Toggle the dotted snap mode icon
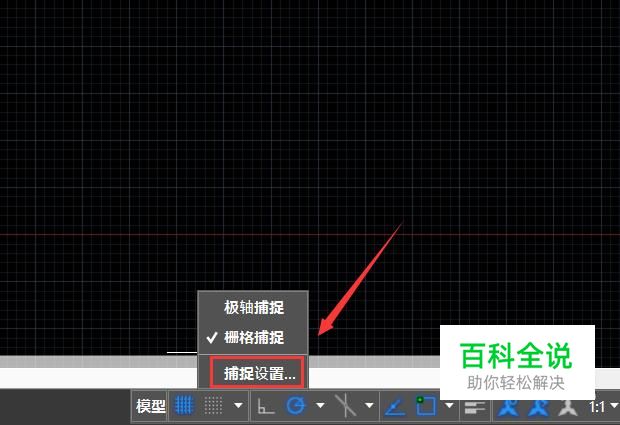This screenshot has height=425, width=620. coord(214,405)
